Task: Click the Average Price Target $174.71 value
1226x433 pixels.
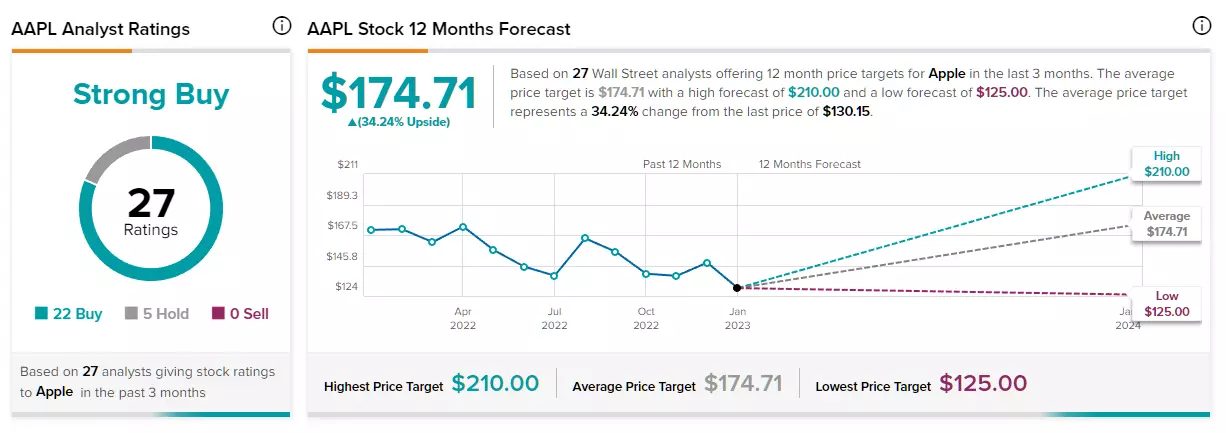Action: tap(743, 383)
